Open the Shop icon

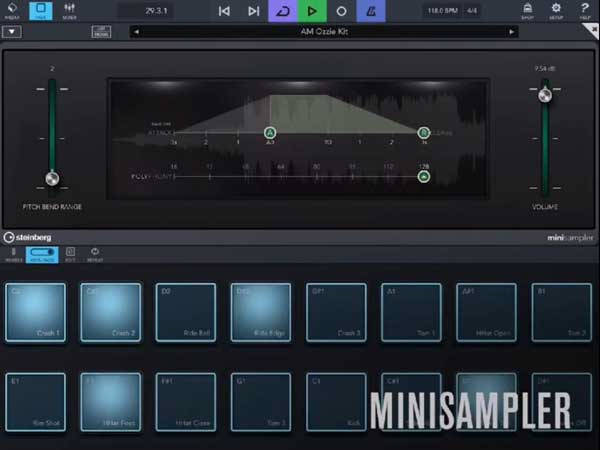(527, 11)
